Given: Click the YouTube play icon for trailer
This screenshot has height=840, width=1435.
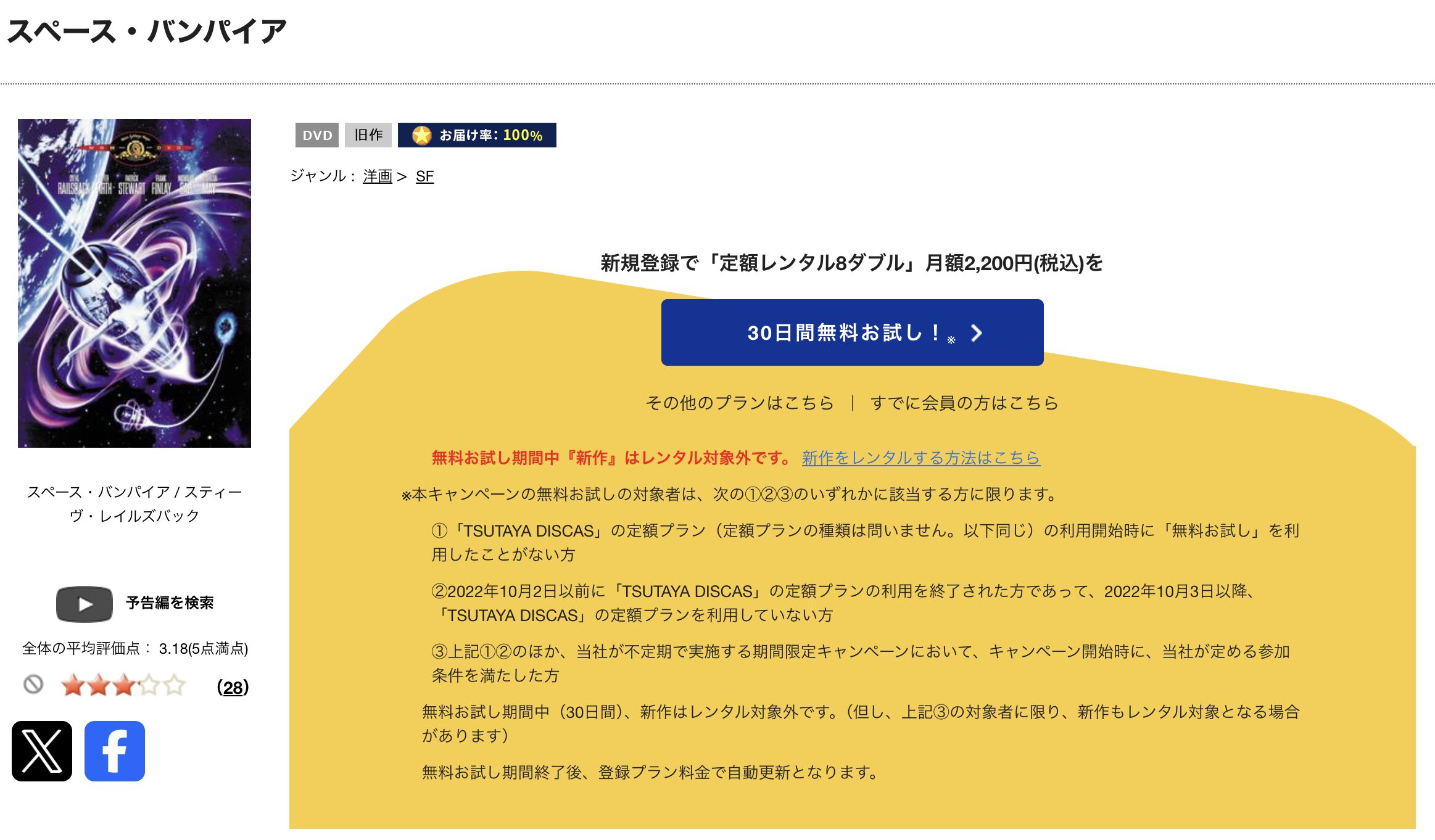Looking at the screenshot, I should 85,604.
